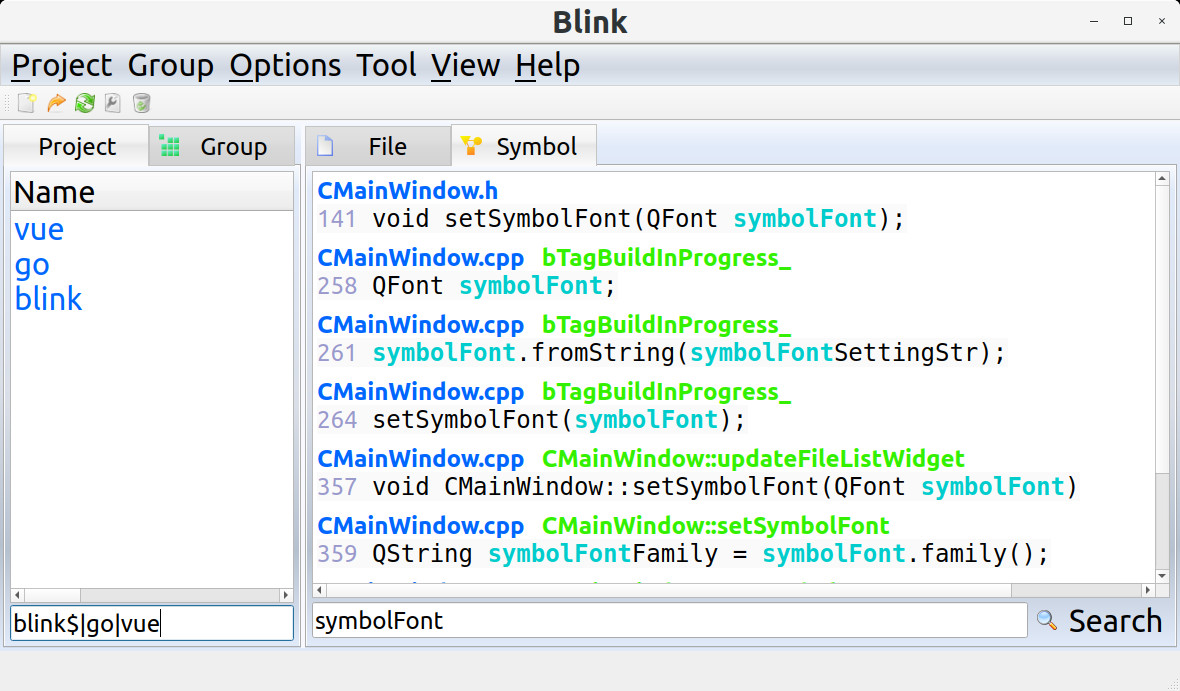
Task: Click the trash bin delete icon
Action: pyautogui.click(x=142, y=102)
